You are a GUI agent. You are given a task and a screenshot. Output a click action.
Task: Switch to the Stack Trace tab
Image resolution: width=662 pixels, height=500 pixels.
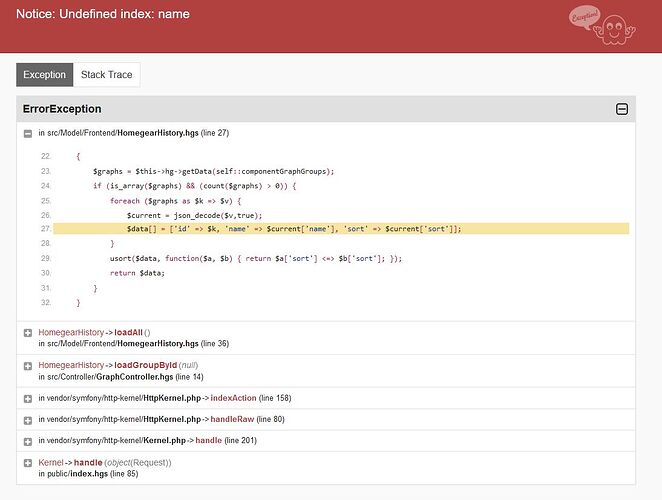coord(107,75)
